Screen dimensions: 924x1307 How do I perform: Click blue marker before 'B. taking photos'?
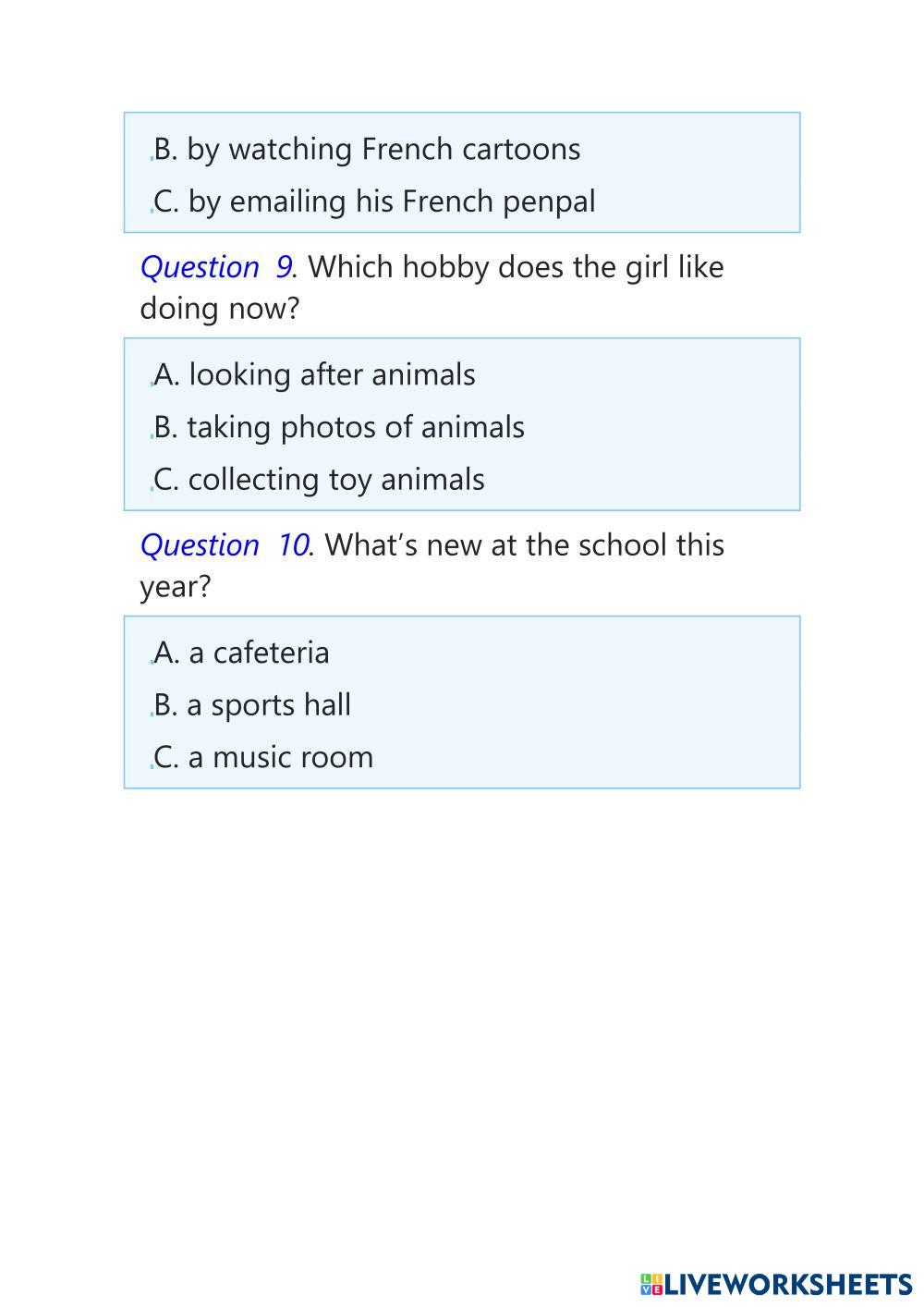click(152, 435)
